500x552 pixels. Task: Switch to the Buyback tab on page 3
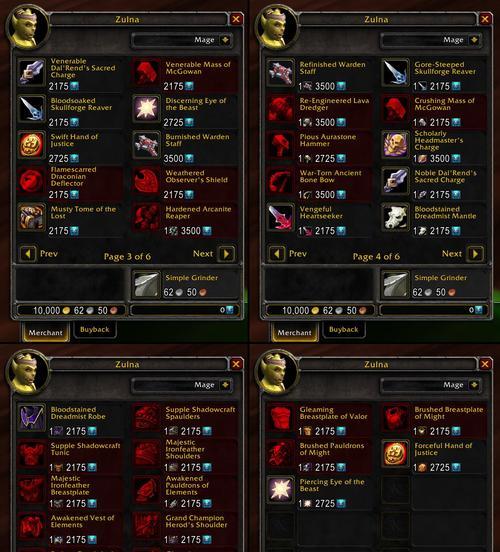point(95,330)
